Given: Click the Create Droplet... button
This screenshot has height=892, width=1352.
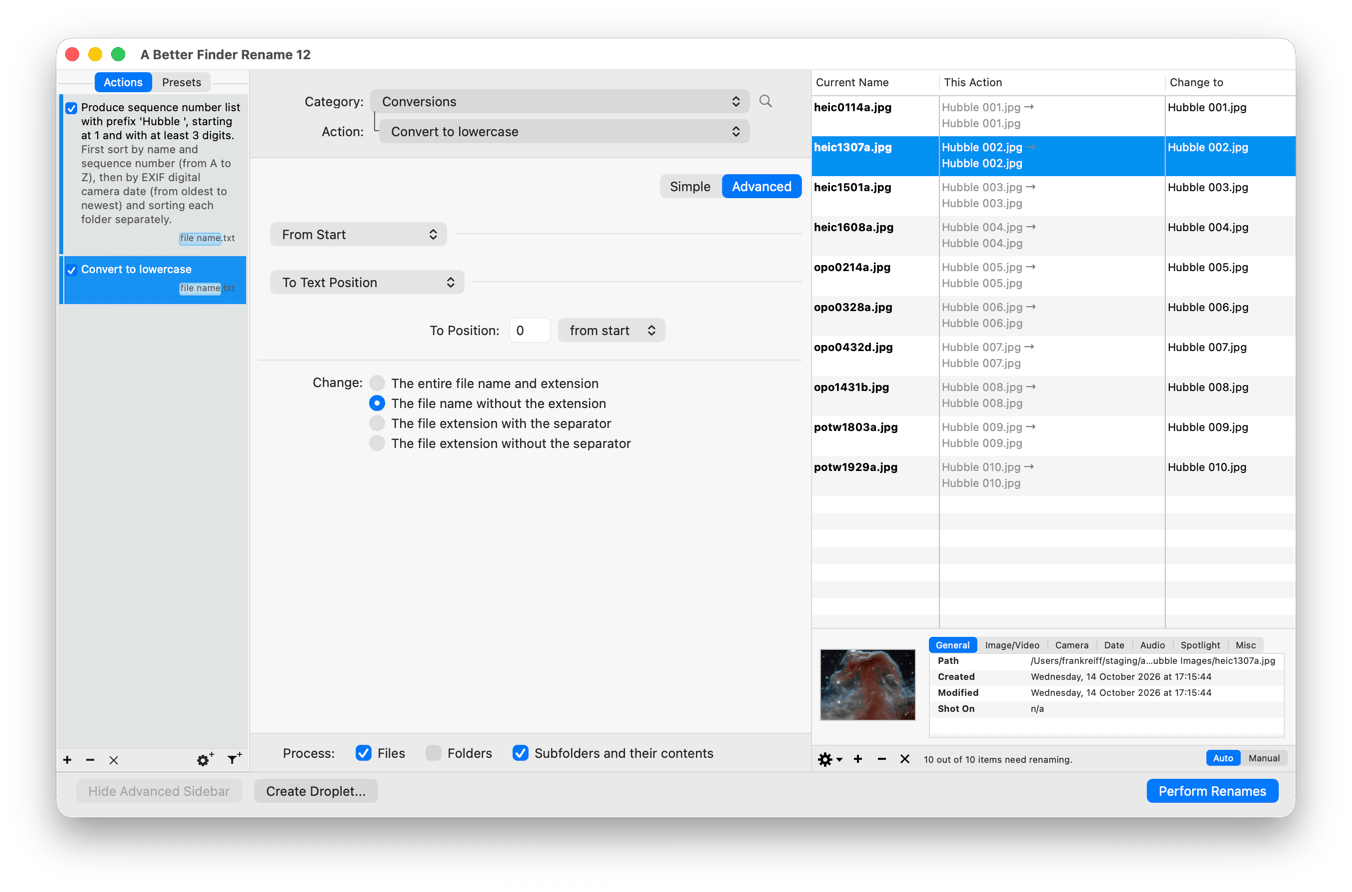Looking at the screenshot, I should coord(316,791).
